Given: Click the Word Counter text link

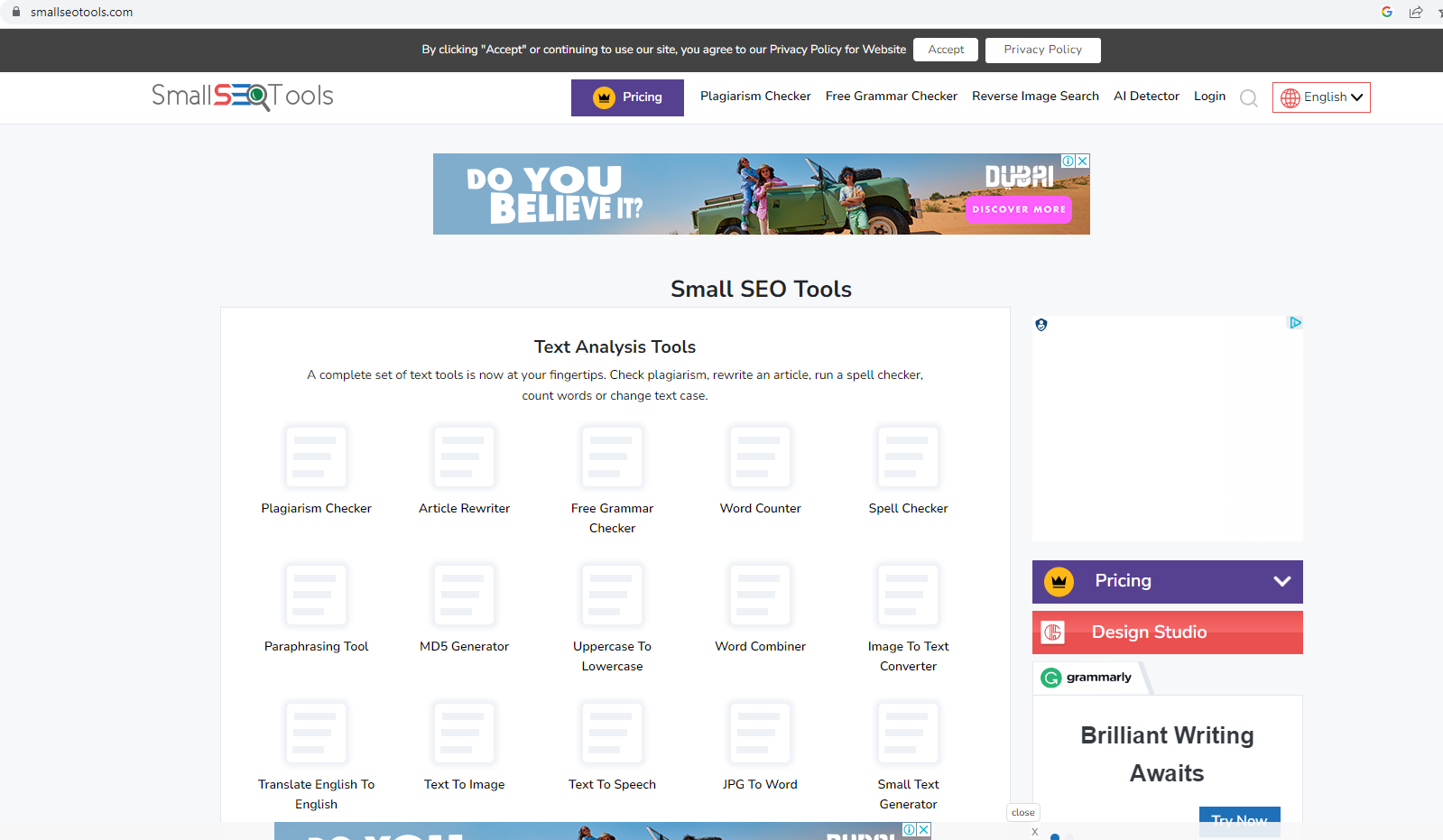Looking at the screenshot, I should coord(760,508).
